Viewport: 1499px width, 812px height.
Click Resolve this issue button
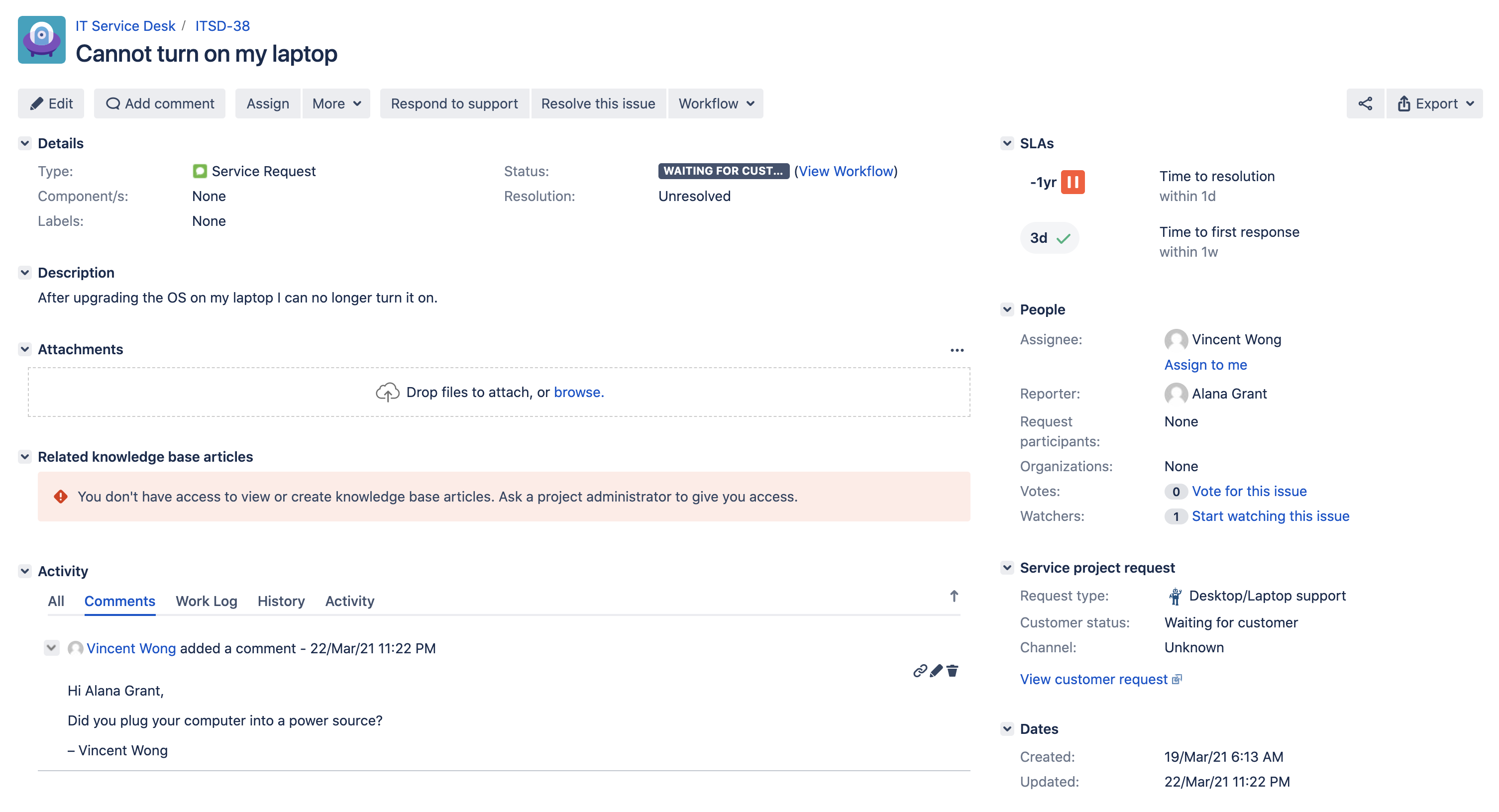598,103
